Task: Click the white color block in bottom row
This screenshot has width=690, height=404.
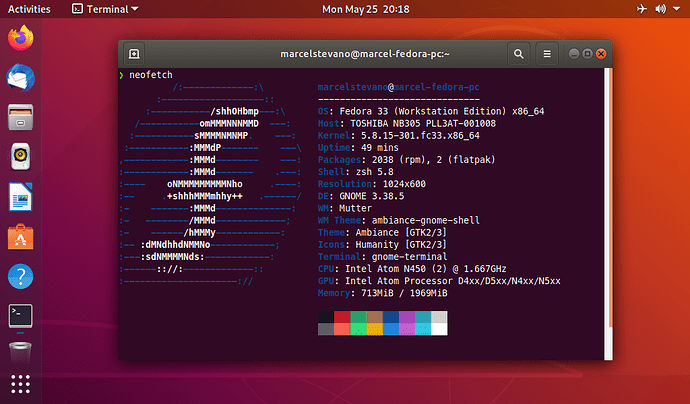Action: tap(439, 329)
